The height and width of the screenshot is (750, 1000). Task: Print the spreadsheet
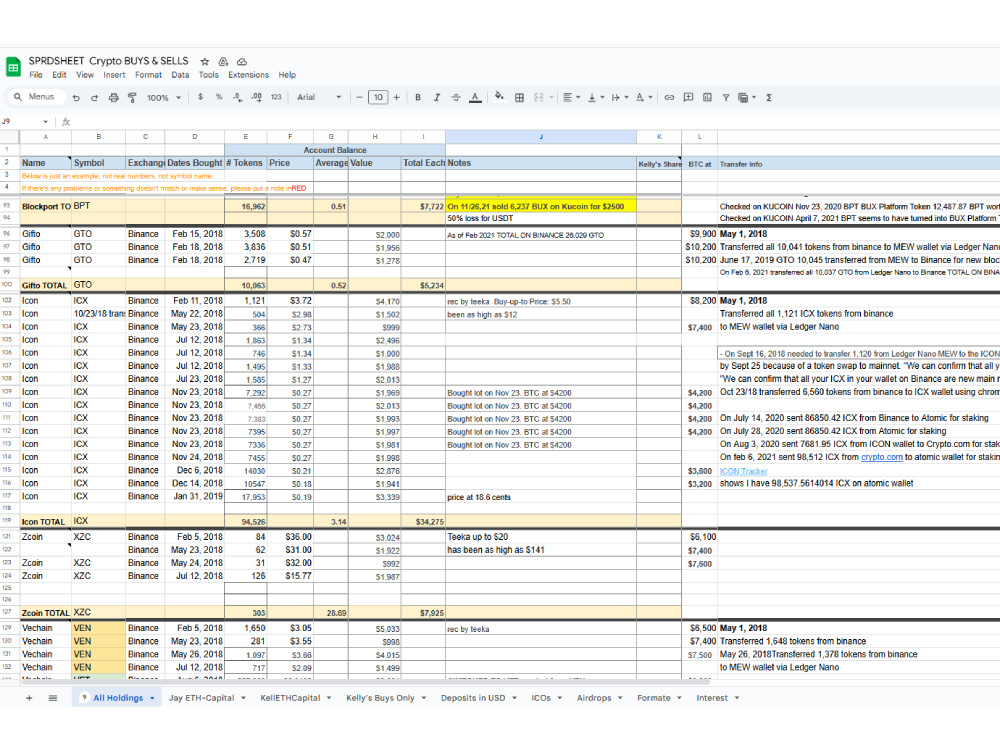click(114, 98)
